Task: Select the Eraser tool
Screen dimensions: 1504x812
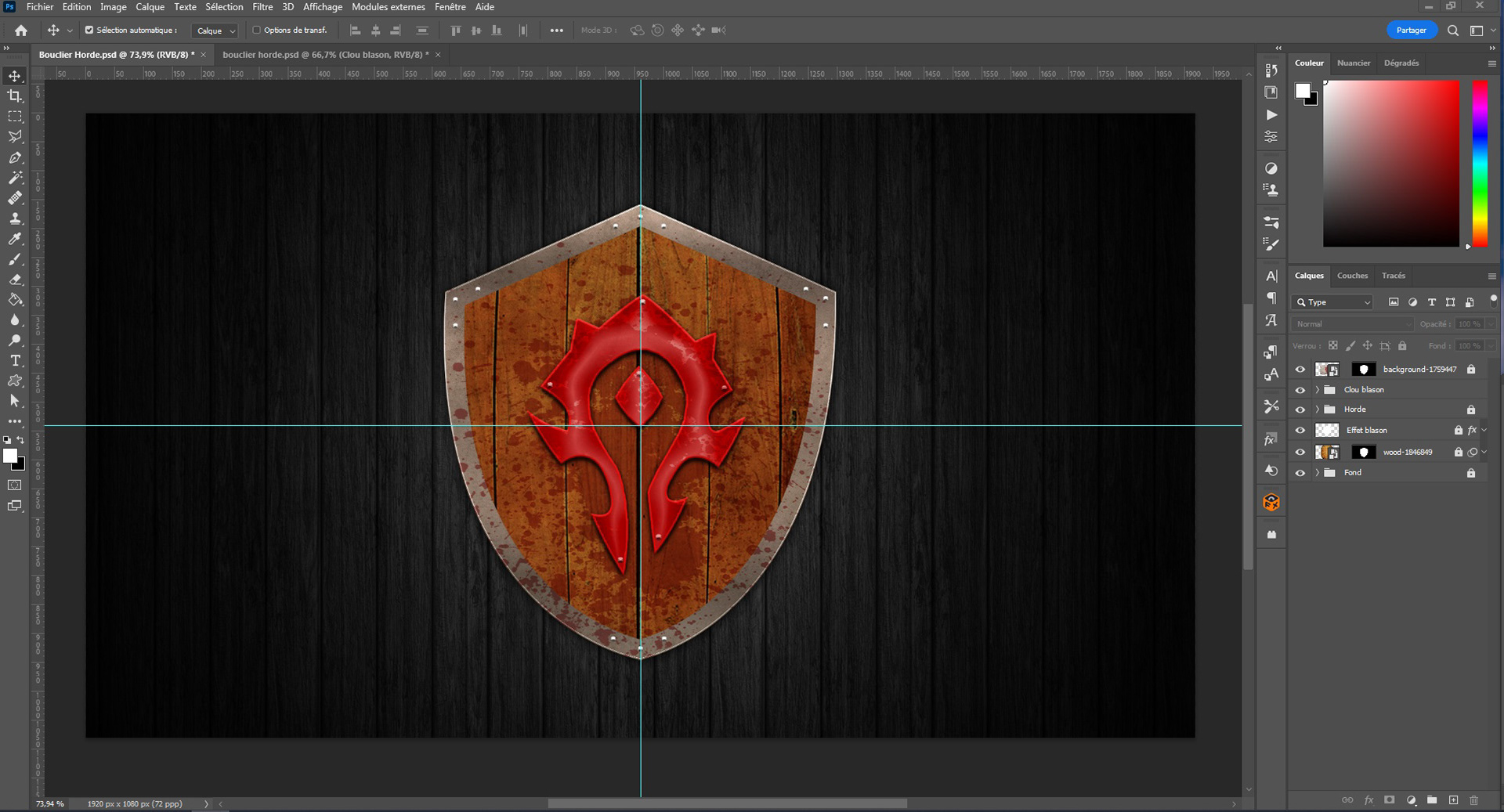Action: click(15, 280)
